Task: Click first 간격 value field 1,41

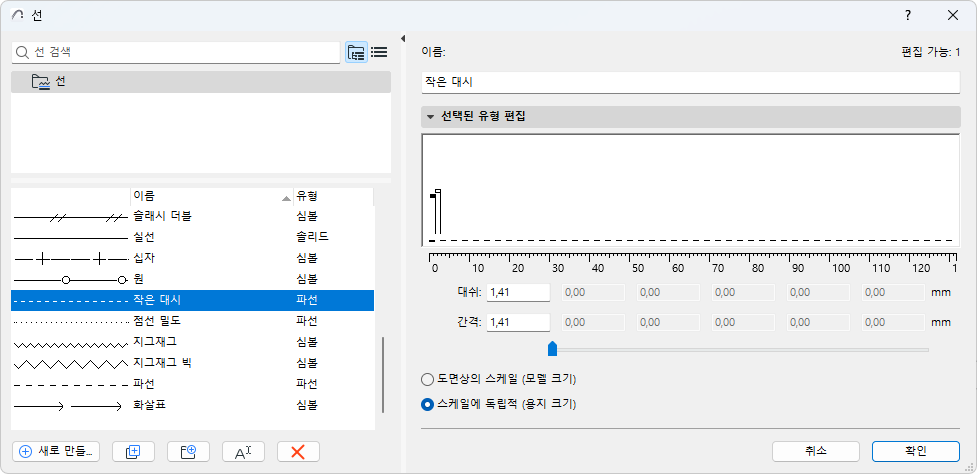Action: point(518,323)
